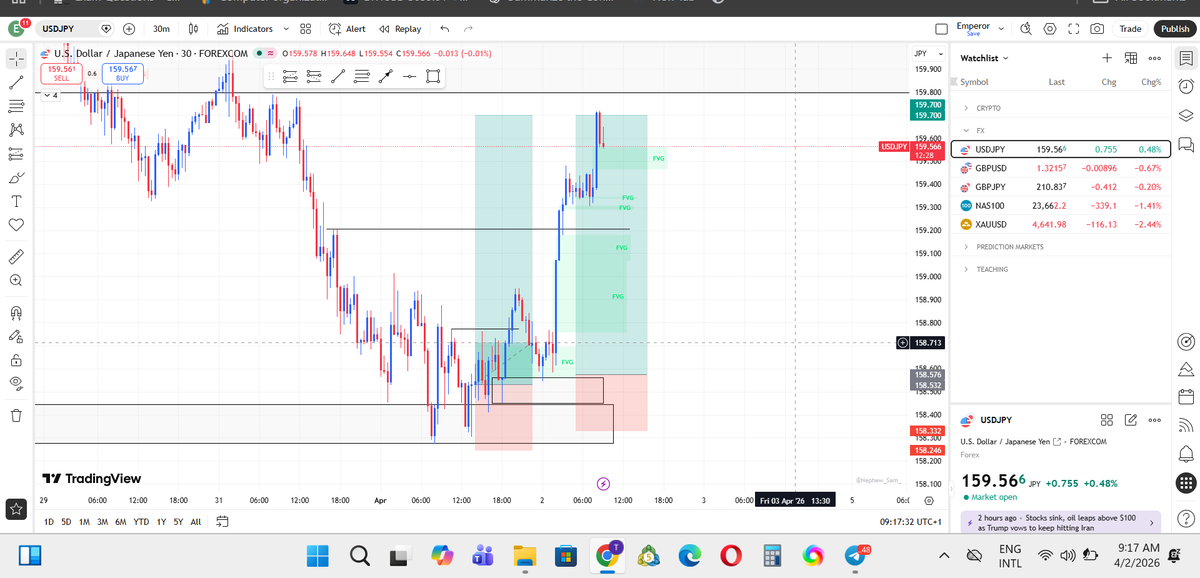
Task: Open the Telegram taskbar icon
Action: (x=856, y=554)
